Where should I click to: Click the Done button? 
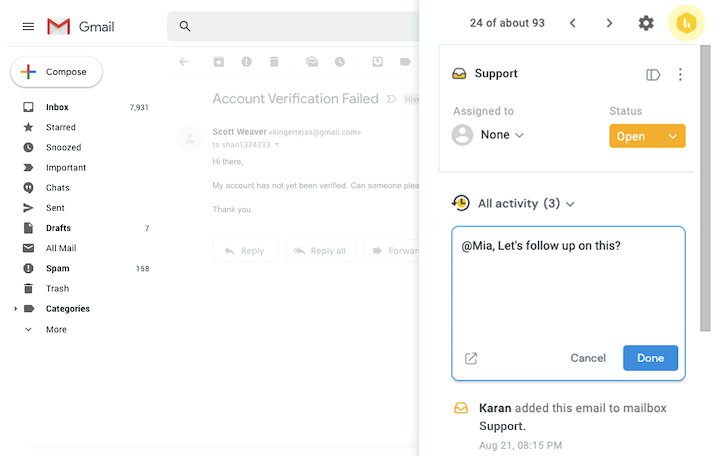pyautogui.click(x=650, y=358)
